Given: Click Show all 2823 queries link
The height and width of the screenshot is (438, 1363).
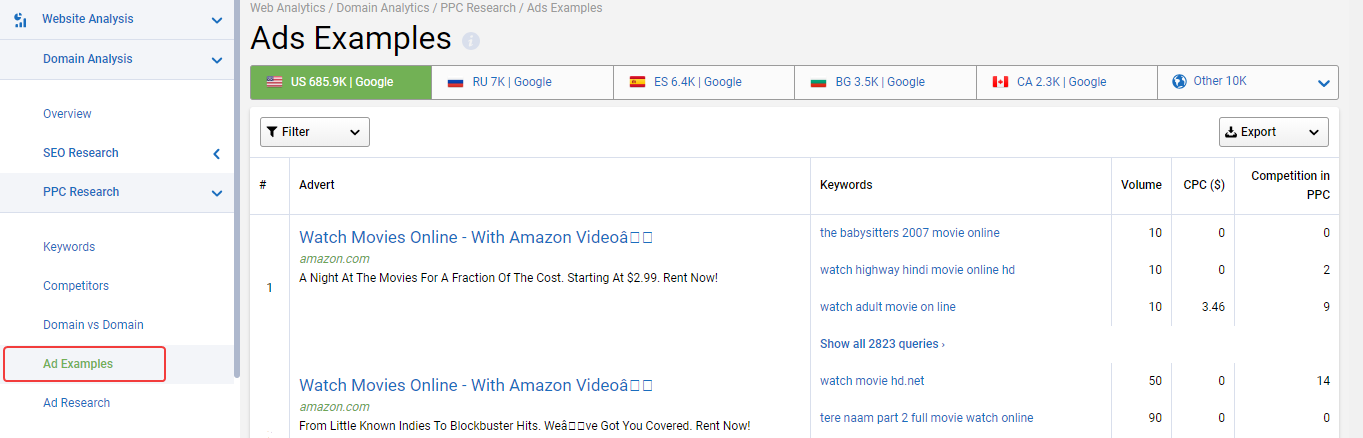Looking at the screenshot, I should (882, 344).
